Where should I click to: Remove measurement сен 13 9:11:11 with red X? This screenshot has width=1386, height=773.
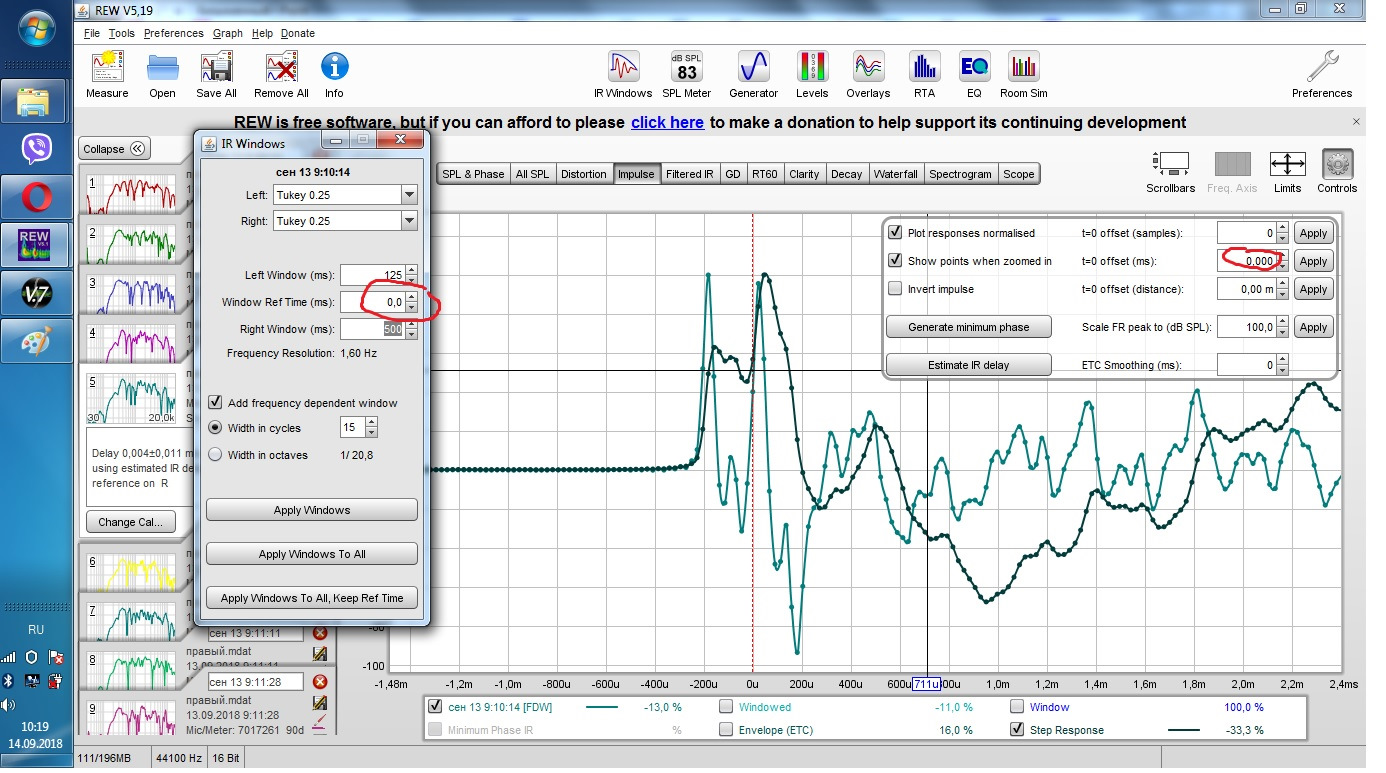tap(320, 633)
